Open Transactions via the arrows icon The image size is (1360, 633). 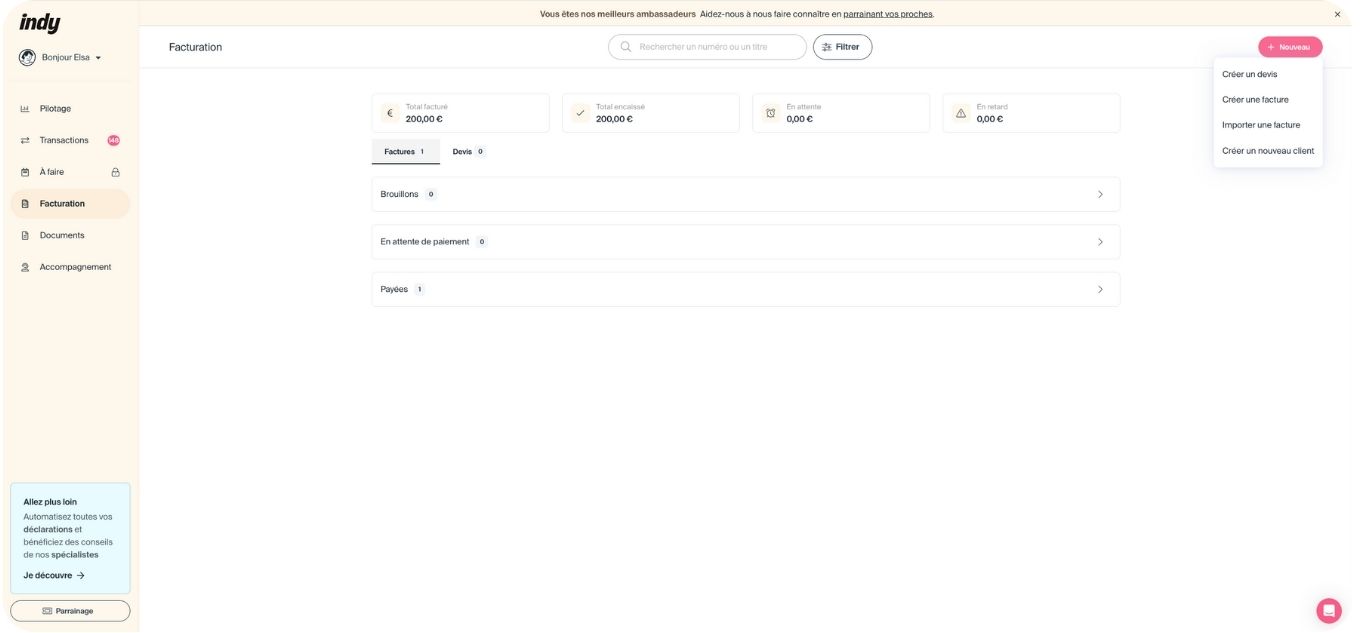click(25, 141)
